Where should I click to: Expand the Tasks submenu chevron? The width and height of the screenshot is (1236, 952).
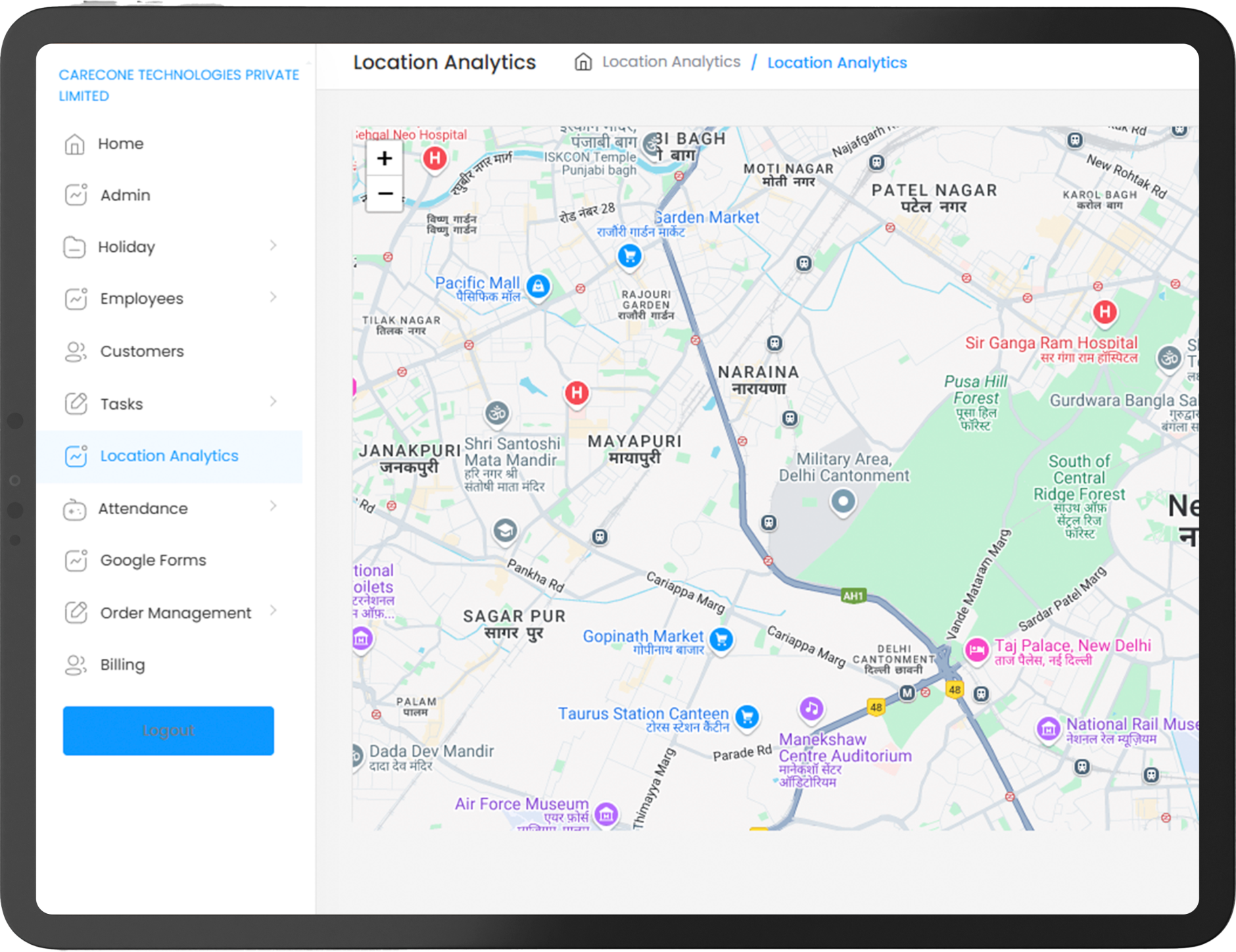pos(273,402)
